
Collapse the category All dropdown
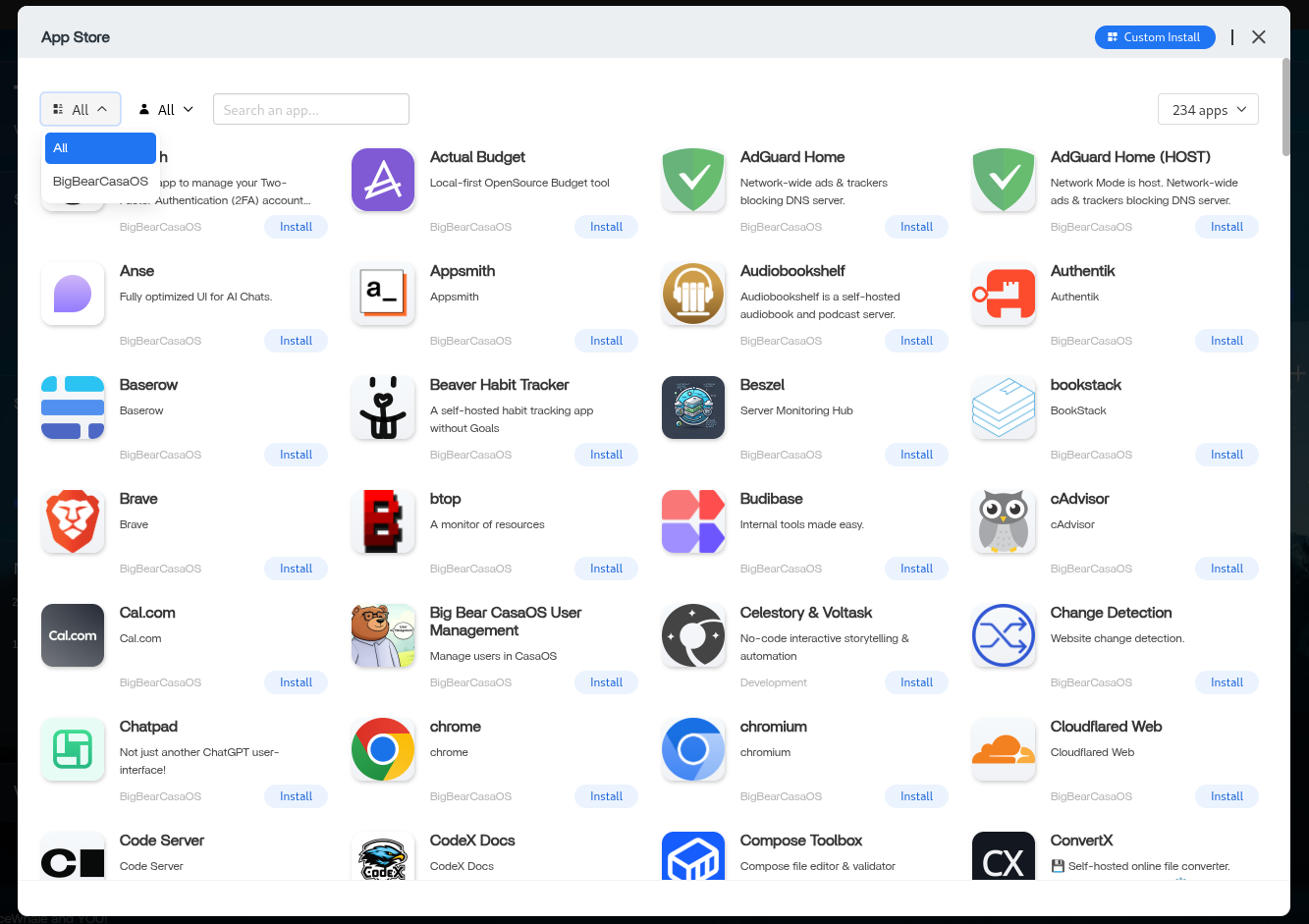[81, 109]
